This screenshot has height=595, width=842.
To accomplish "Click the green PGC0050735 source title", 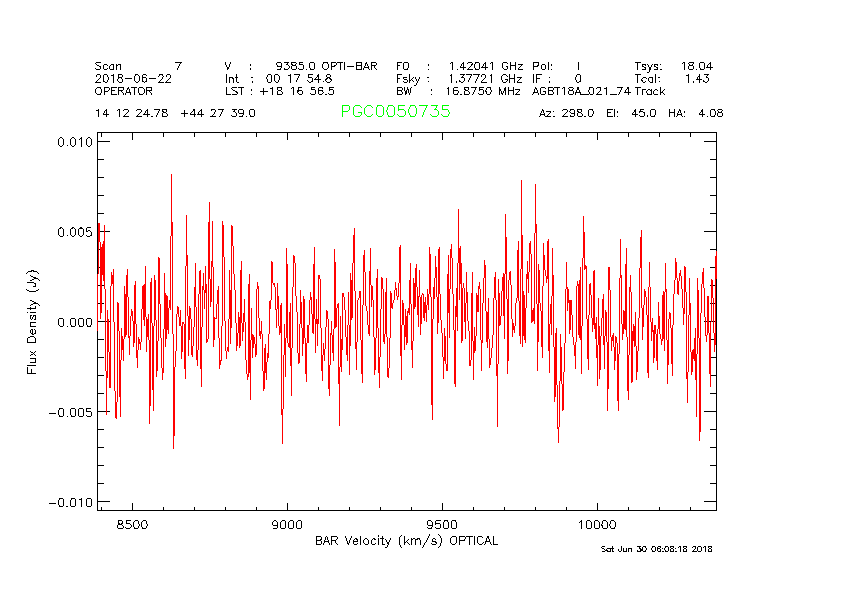I will 395,112.
